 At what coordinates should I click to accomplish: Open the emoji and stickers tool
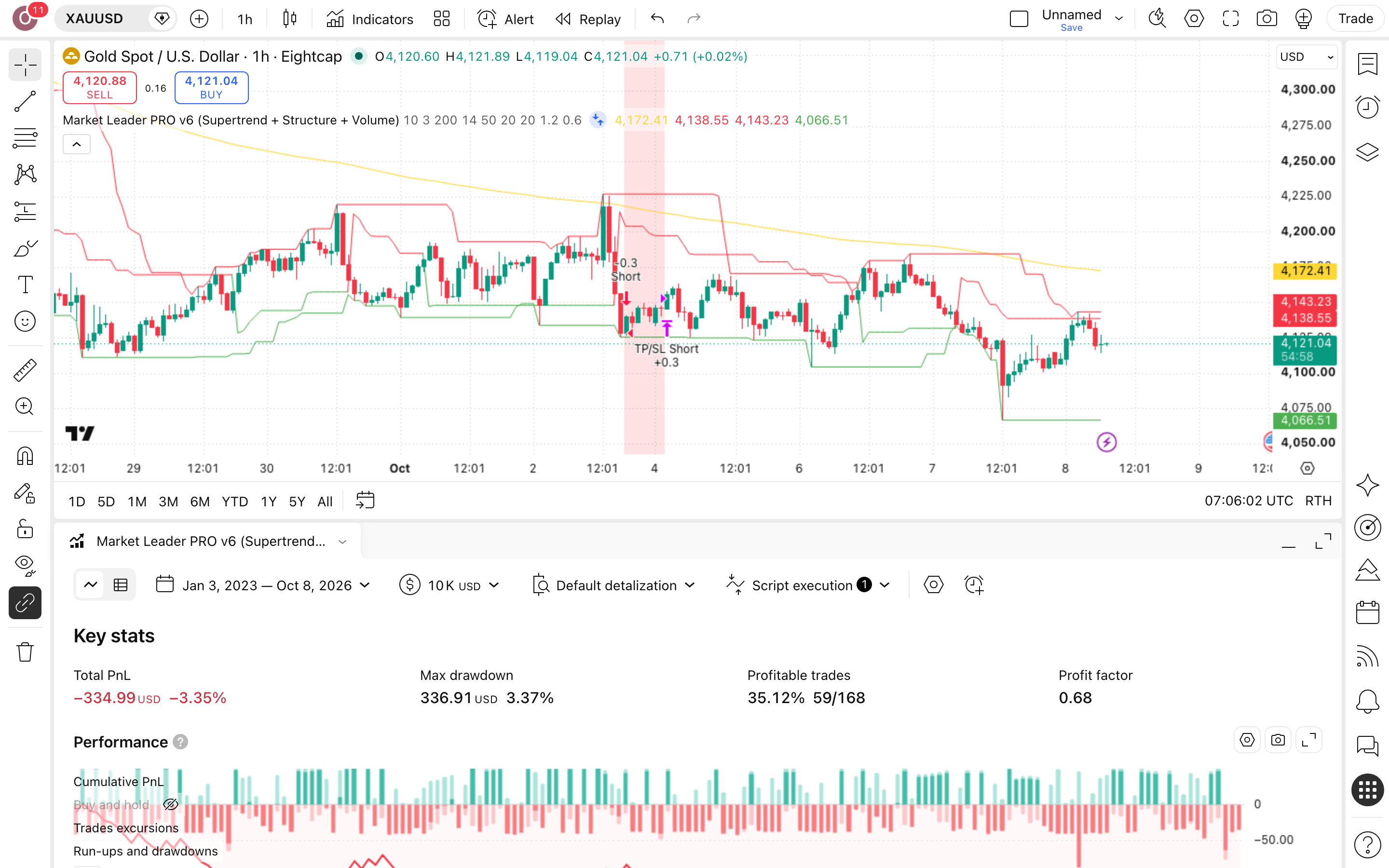tap(25, 322)
